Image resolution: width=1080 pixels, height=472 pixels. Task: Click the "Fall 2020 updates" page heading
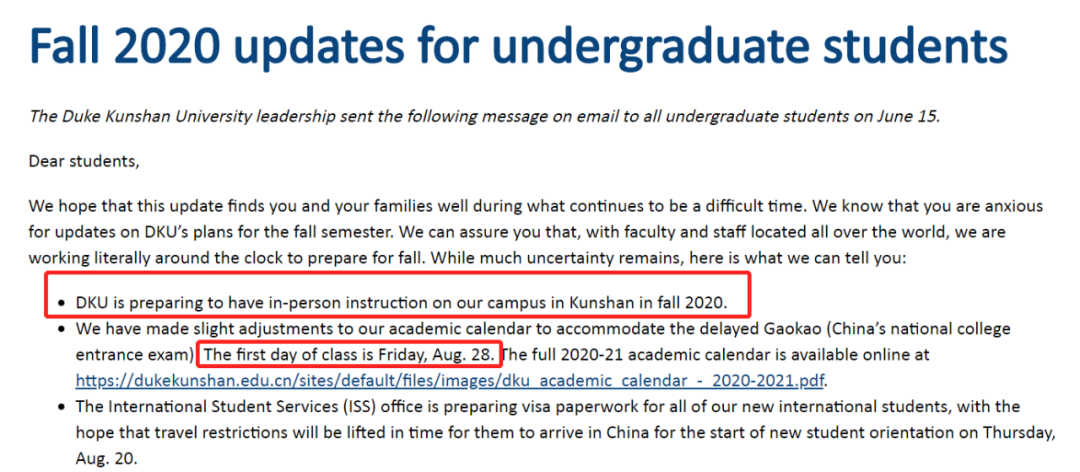tap(517, 47)
